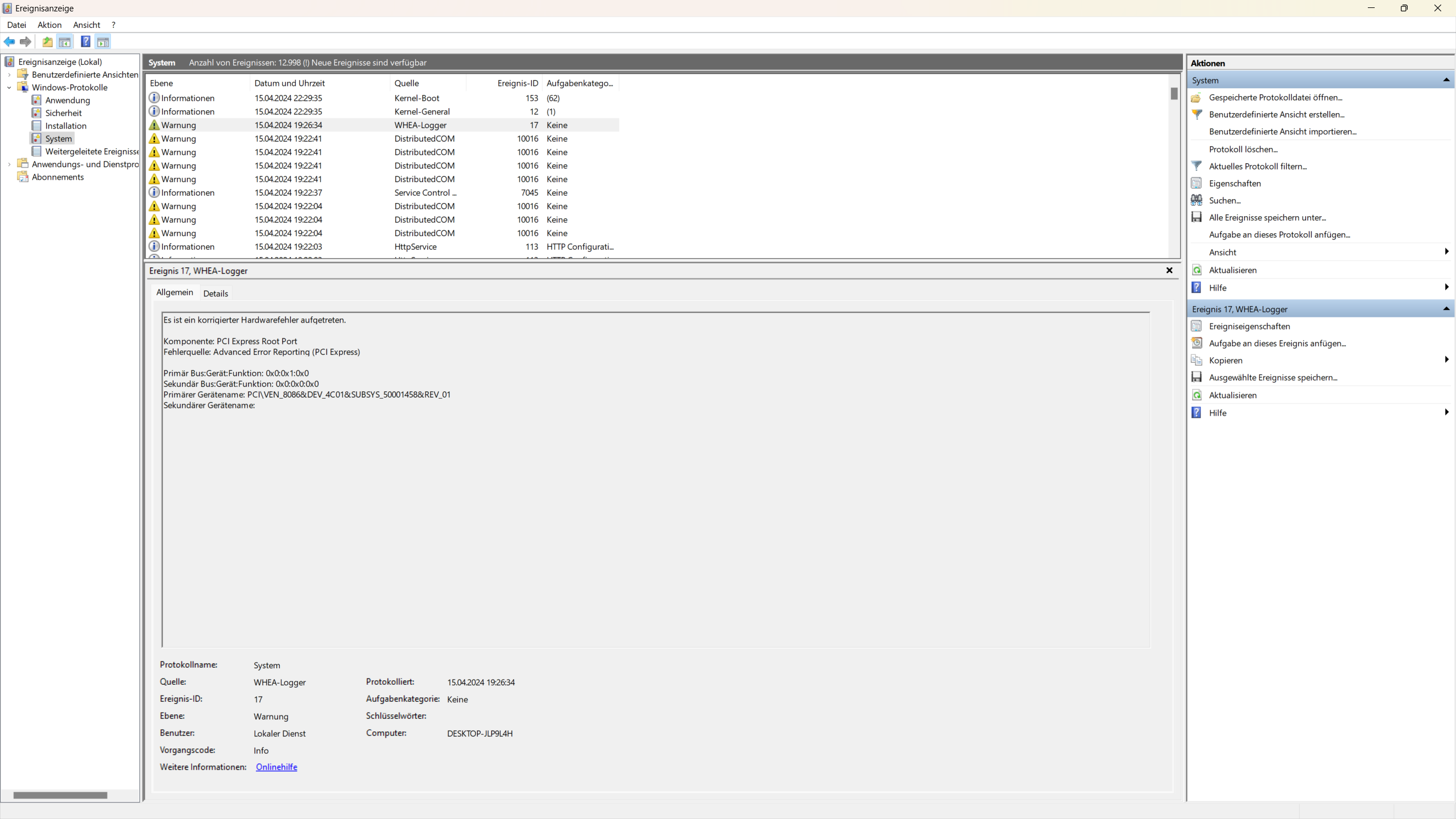The width and height of the screenshot is (1456, 819).
Task: Switch to the Details tab
Action: [216, 293]
